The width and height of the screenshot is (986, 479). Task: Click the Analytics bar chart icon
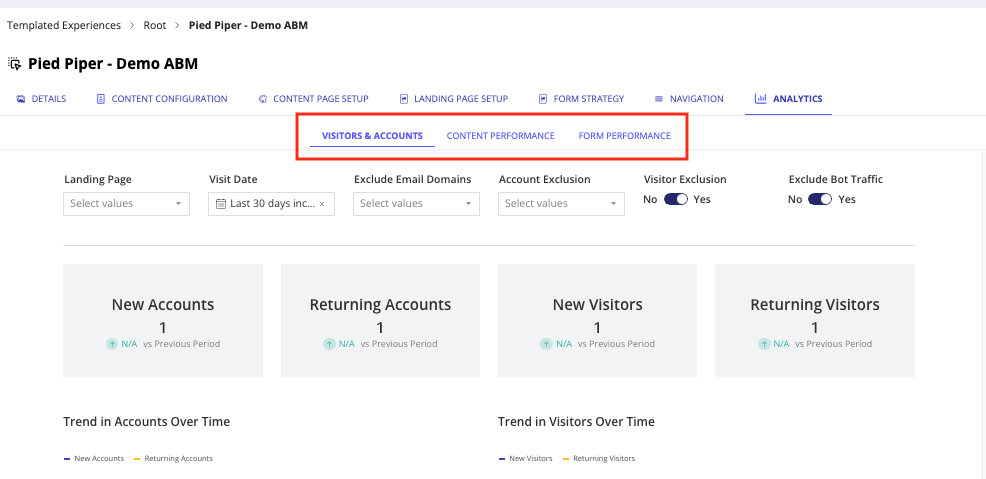click(760, 98)
